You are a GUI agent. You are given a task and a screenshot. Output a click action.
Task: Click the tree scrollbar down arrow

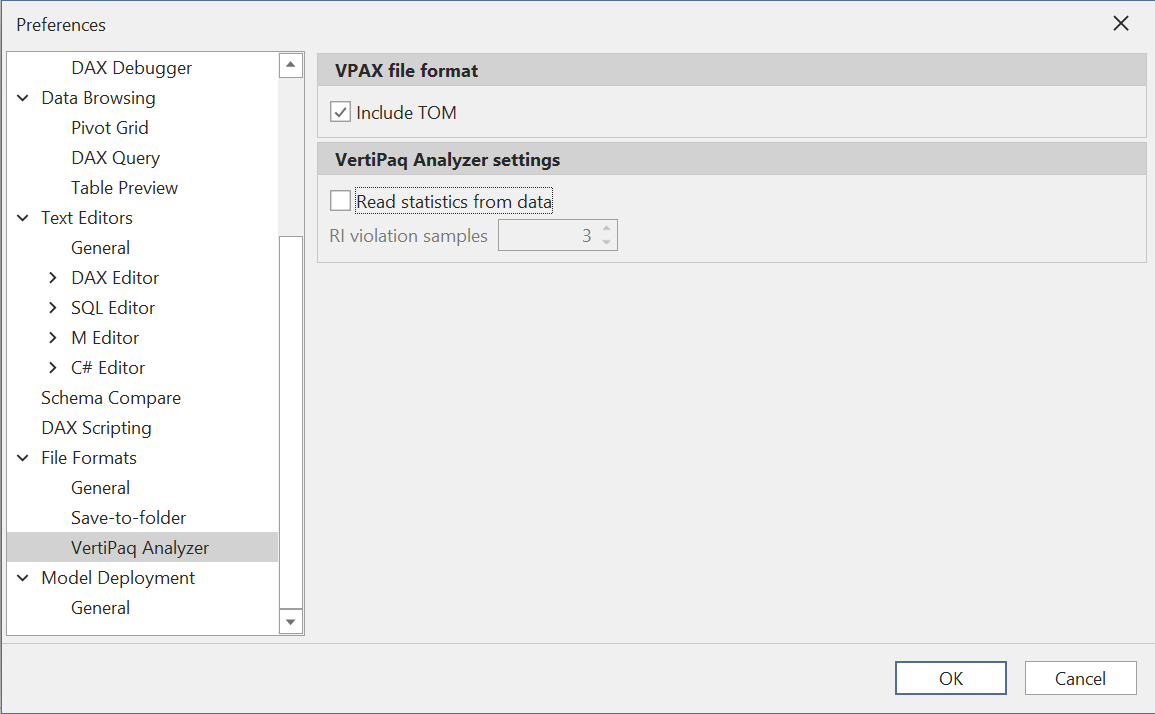coord(291,622)
